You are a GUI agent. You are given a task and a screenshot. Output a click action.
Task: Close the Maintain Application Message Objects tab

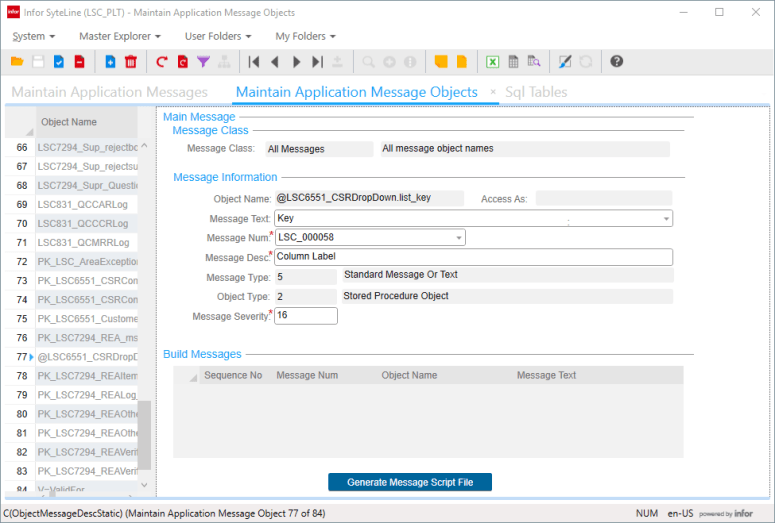click(493, 92)
